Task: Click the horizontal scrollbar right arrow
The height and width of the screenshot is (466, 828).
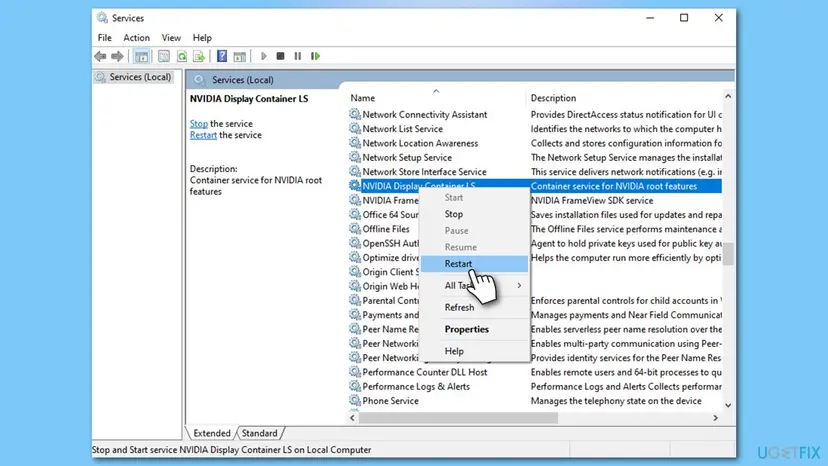Action: [x=716, y=418]
